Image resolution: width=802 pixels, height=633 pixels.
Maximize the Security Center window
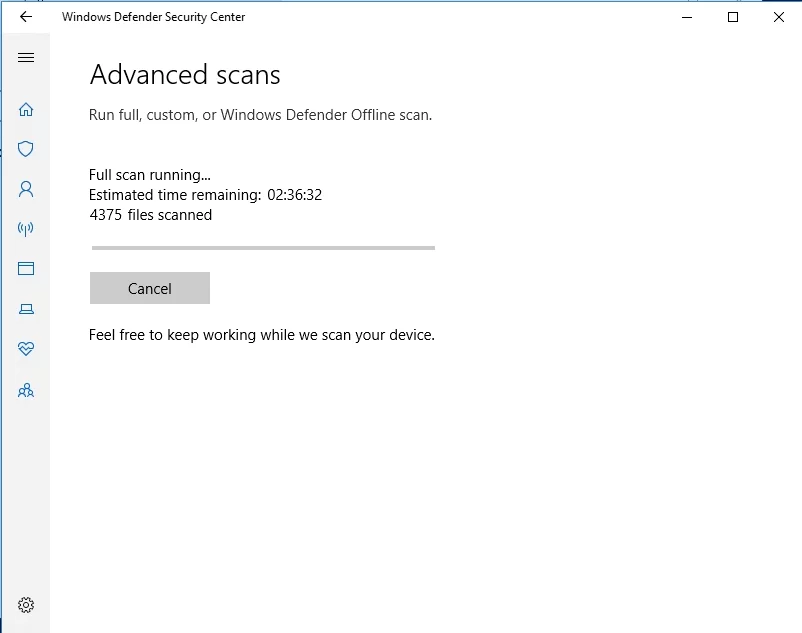click(x=733, y=17)
